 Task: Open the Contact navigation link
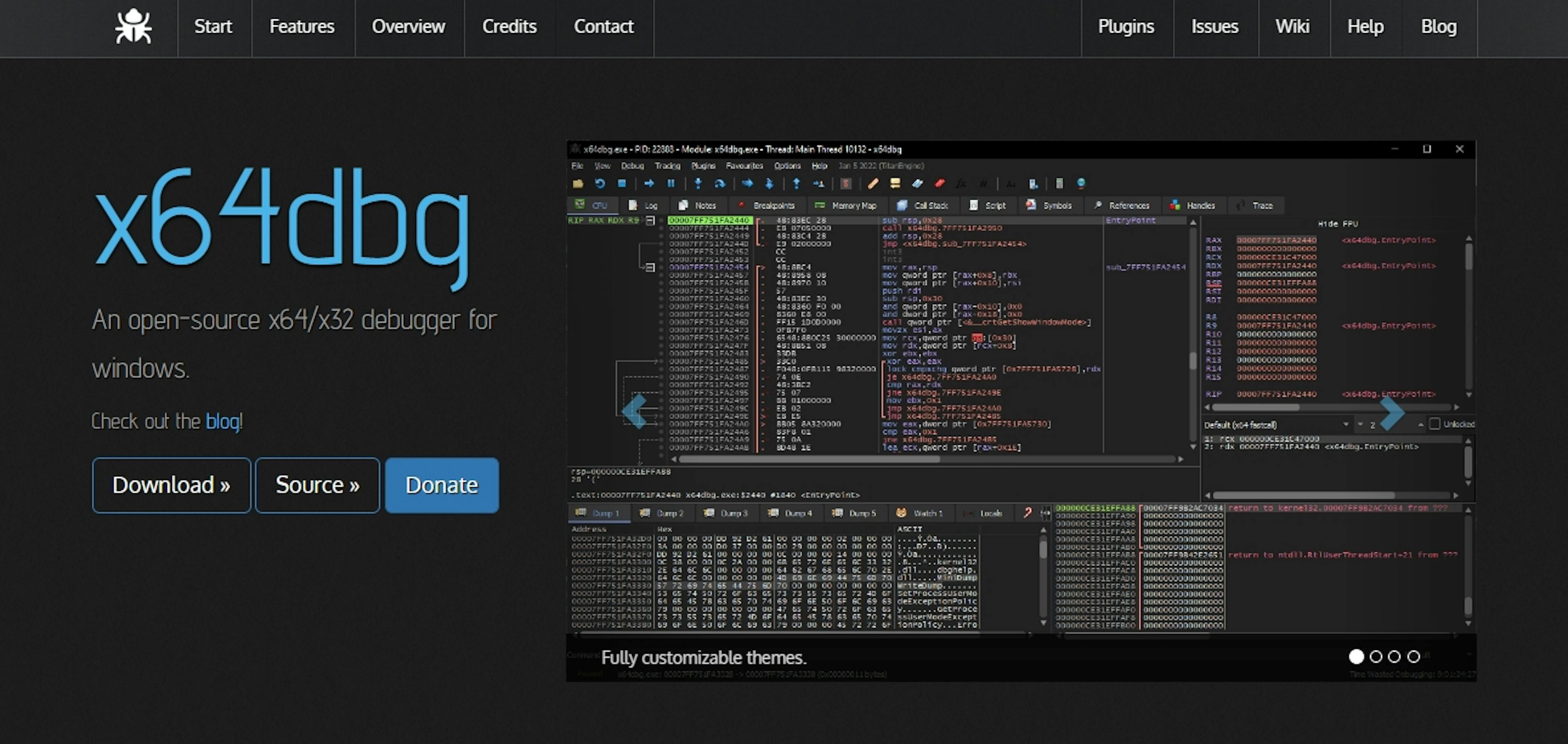(x=604, y=27)
